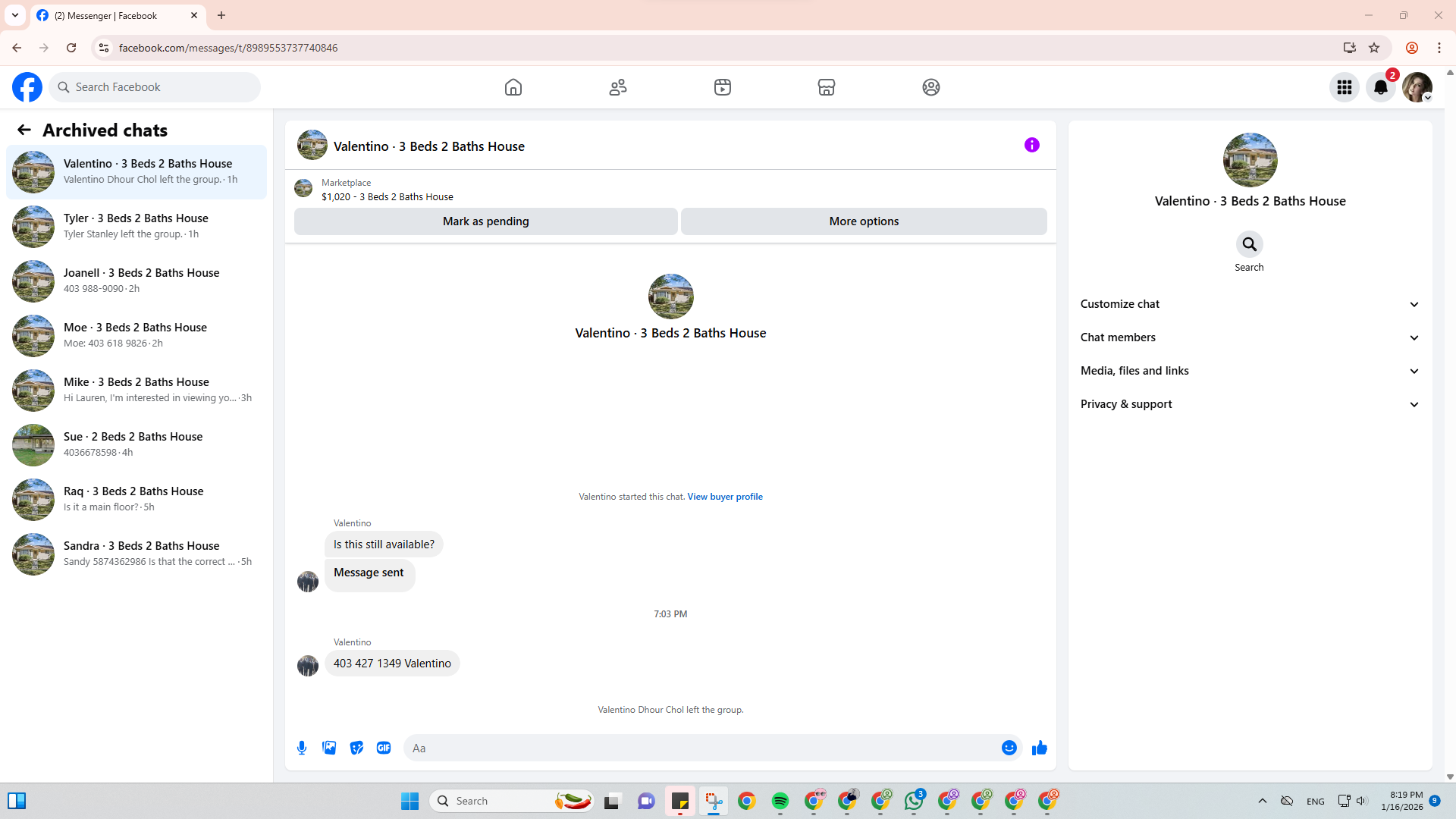
Task: Open the Facebook notifications bell
Action: tap(1381, 87)
